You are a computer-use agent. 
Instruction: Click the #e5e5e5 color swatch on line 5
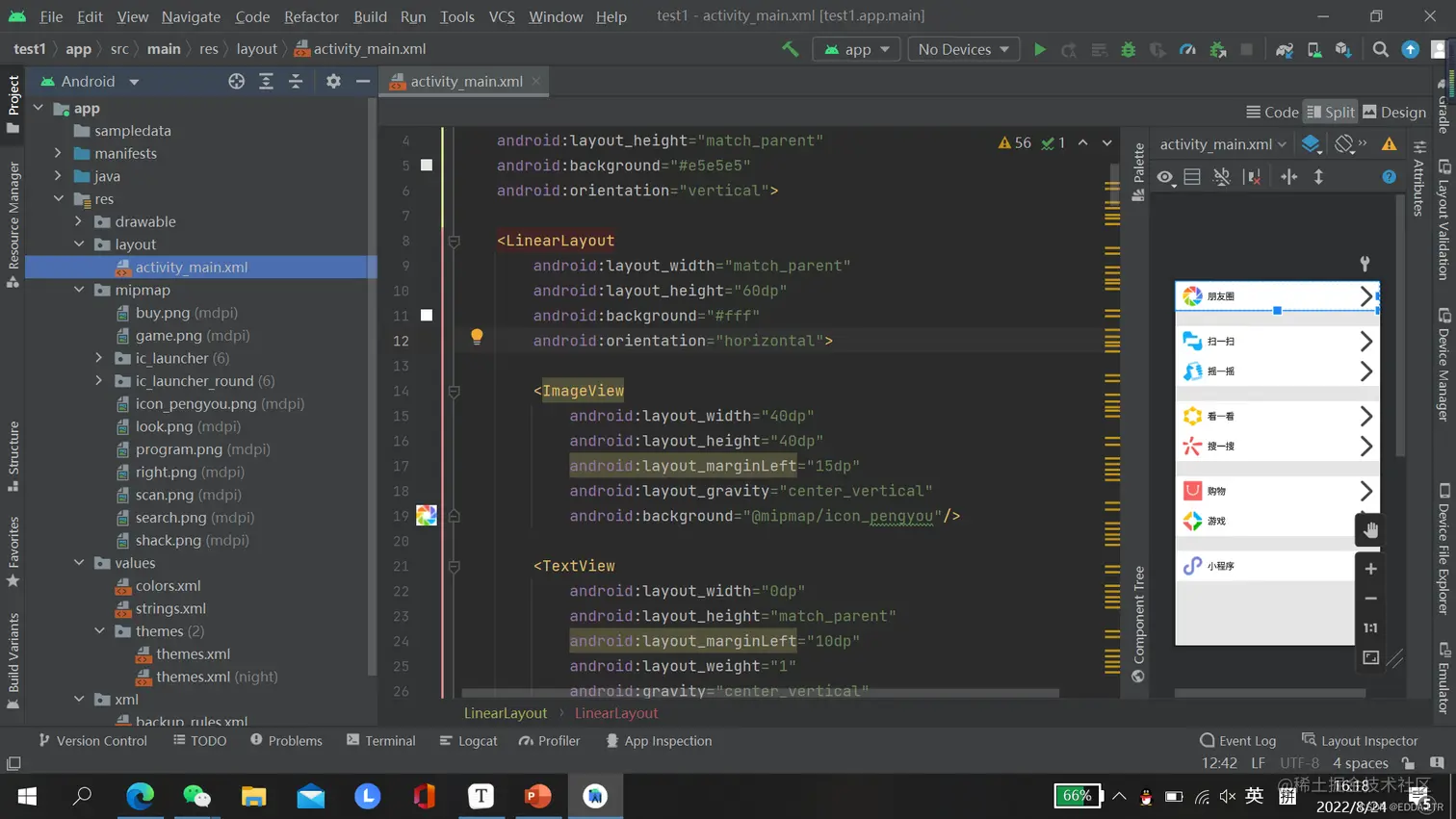[427, 166]
